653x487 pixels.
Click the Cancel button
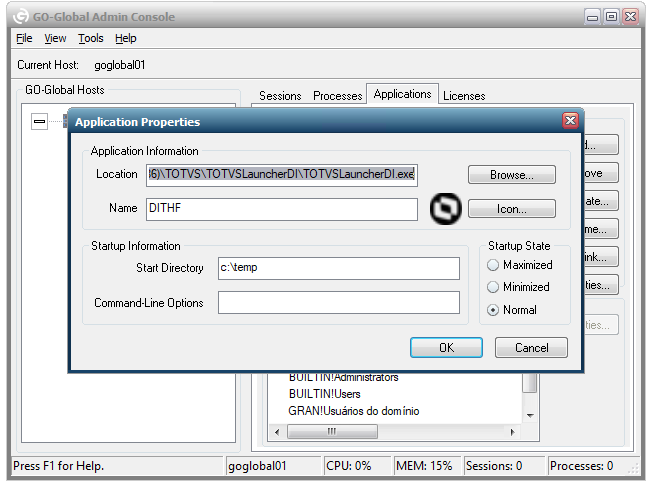click(x=531, y=347)
